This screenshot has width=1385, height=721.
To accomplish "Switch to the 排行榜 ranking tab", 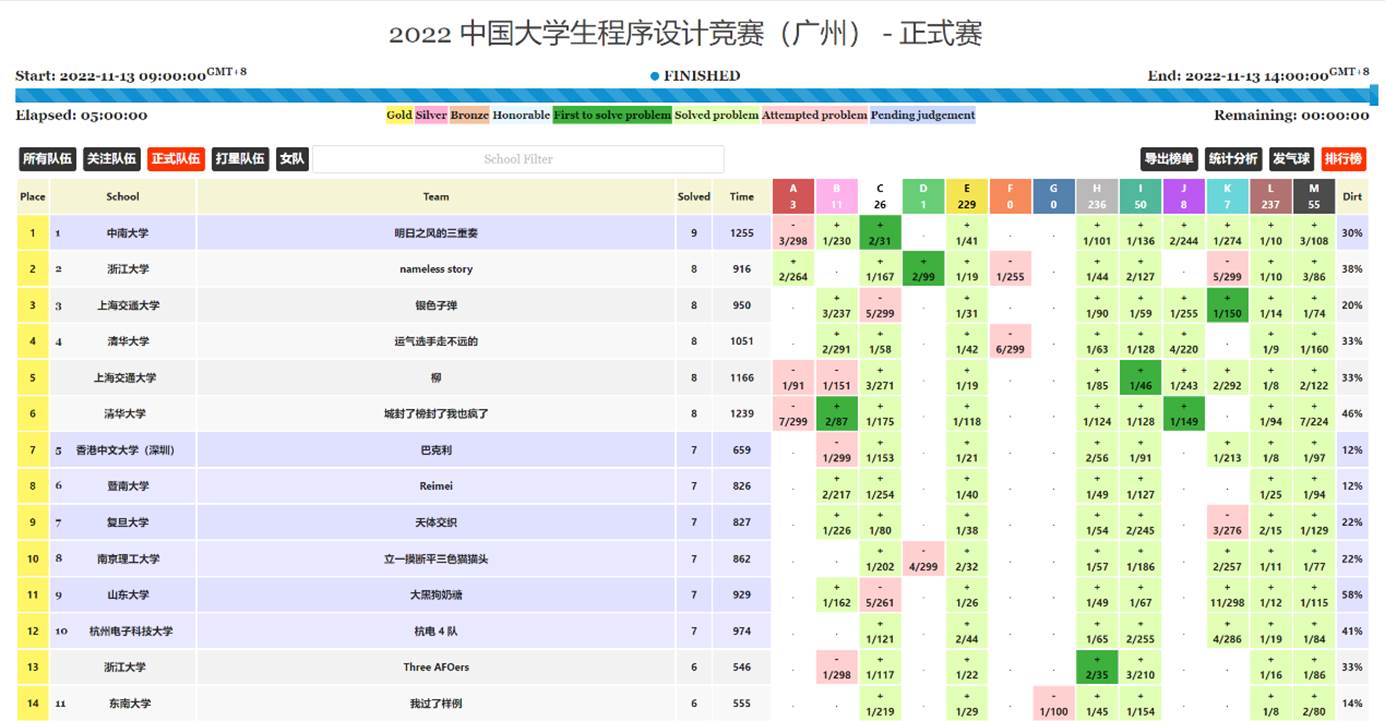I will coord(1343,159).
